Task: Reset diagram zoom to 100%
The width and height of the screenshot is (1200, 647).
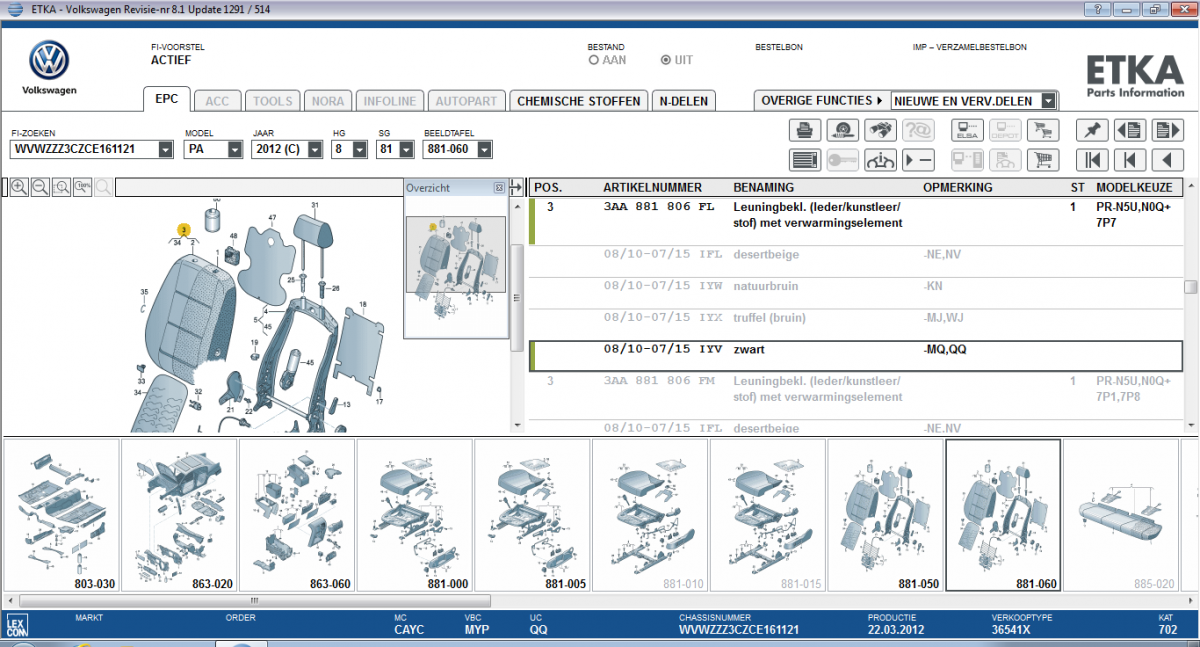Action: click(82, 187)
